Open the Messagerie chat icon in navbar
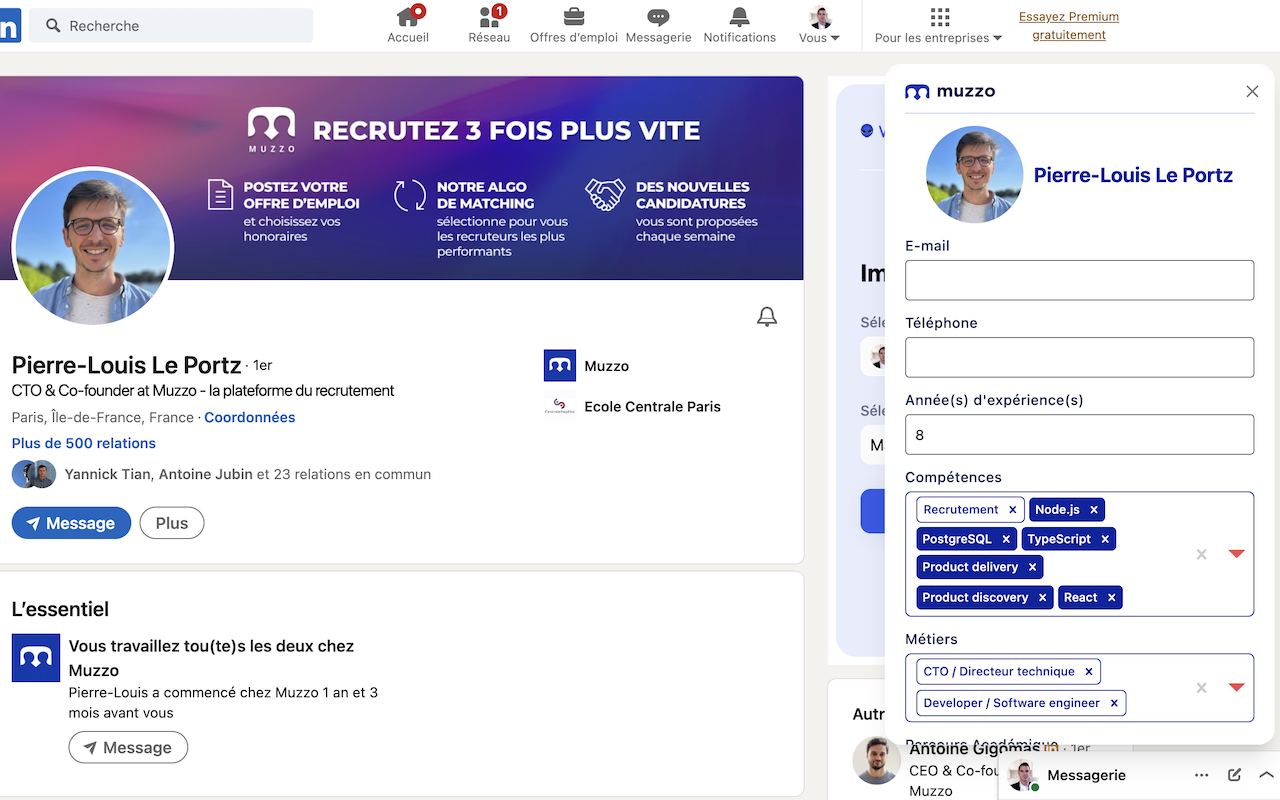The height and width of the screenshot is (800, 1280). pos(658,25)
